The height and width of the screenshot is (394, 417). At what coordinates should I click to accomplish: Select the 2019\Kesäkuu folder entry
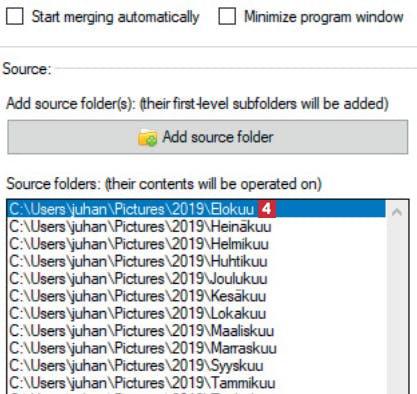[x=196, y=296]
